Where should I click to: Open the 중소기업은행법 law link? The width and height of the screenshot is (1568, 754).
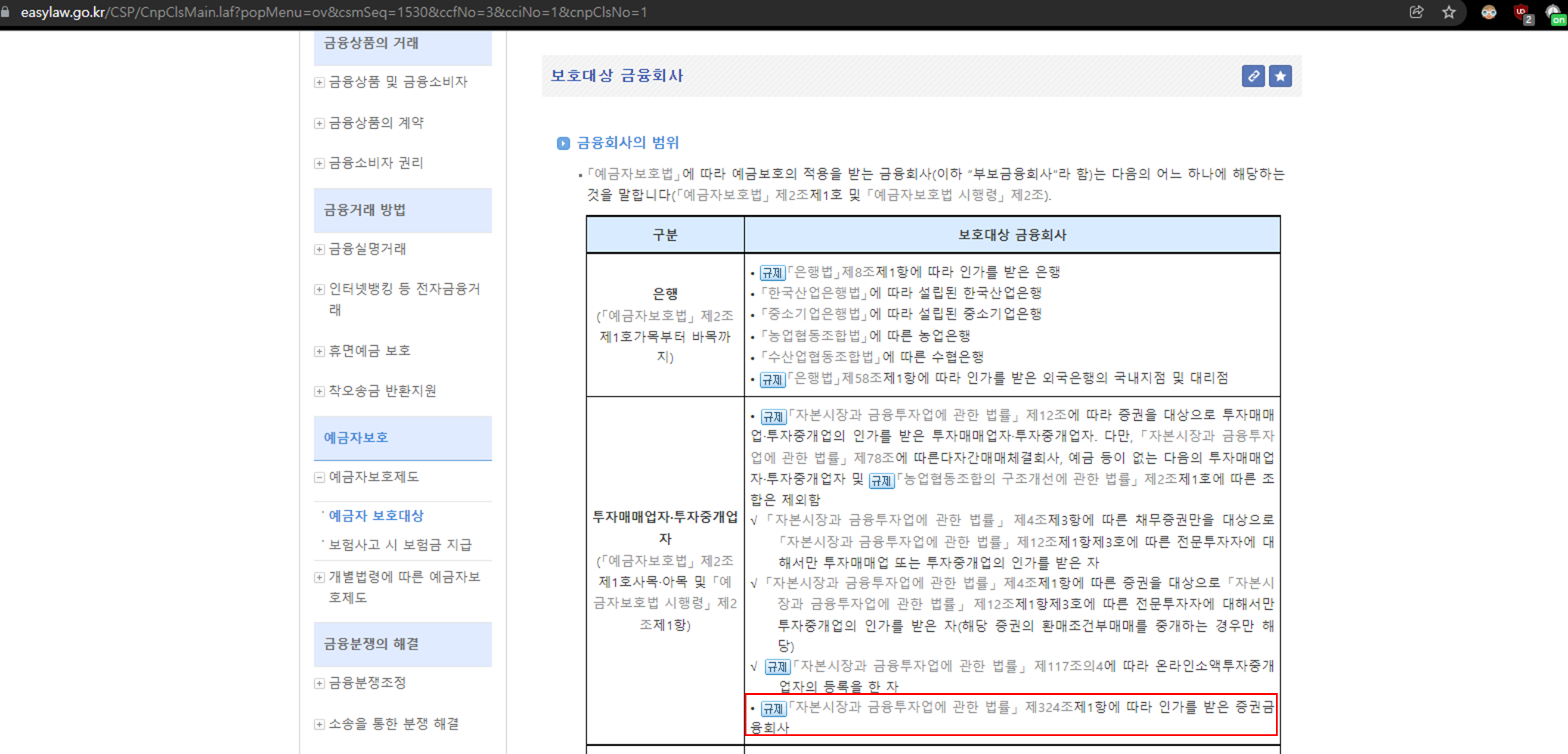(x=814, y=314)
